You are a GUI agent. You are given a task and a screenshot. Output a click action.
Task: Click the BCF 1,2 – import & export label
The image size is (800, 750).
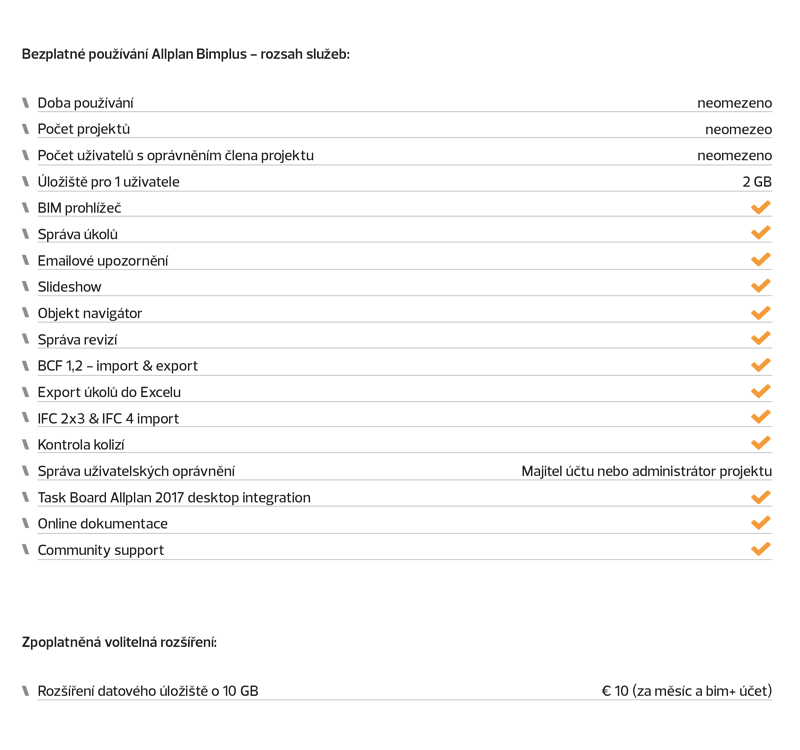click(x=117, y=366)
